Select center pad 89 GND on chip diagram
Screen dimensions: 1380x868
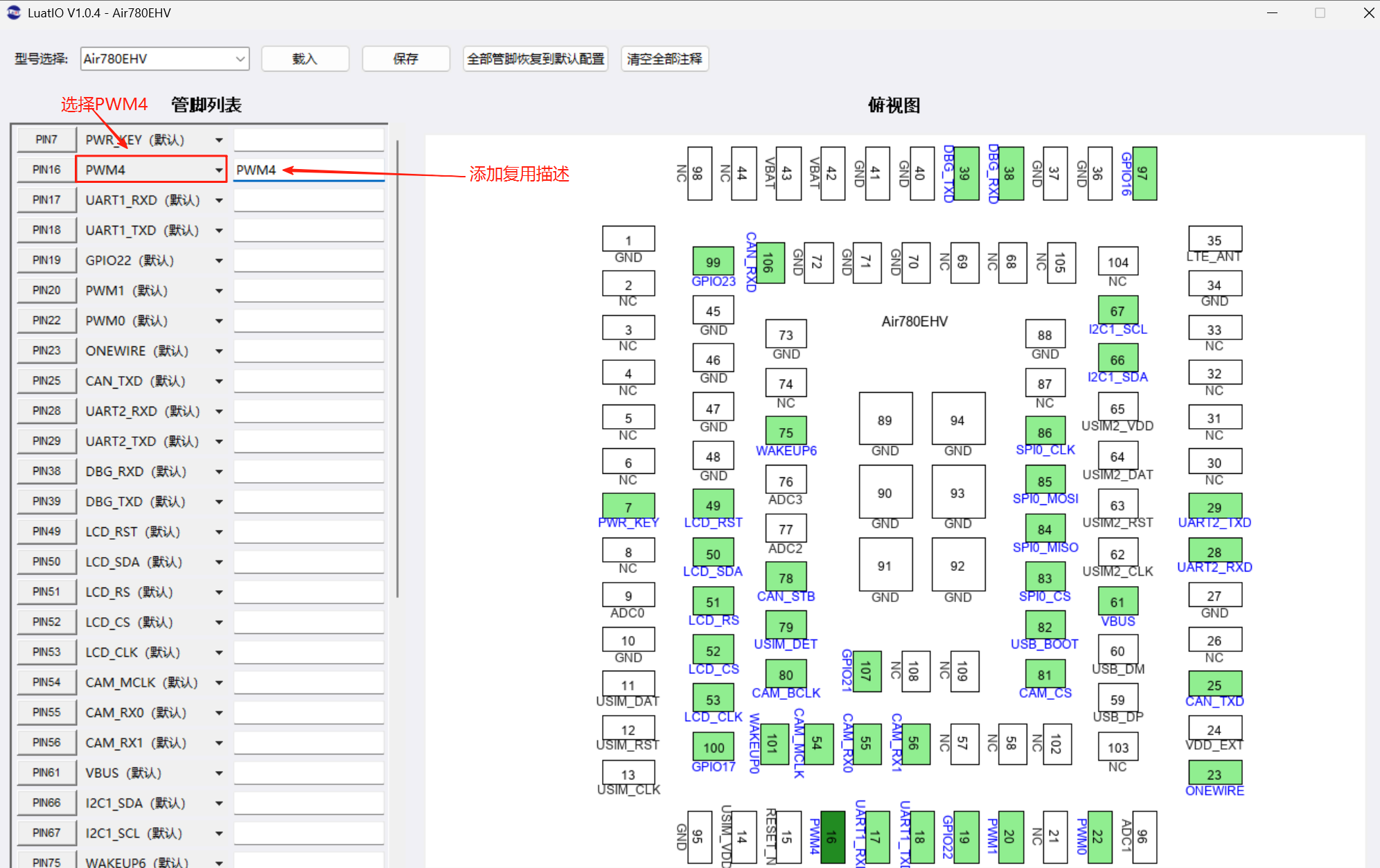(x=885, y=418)
